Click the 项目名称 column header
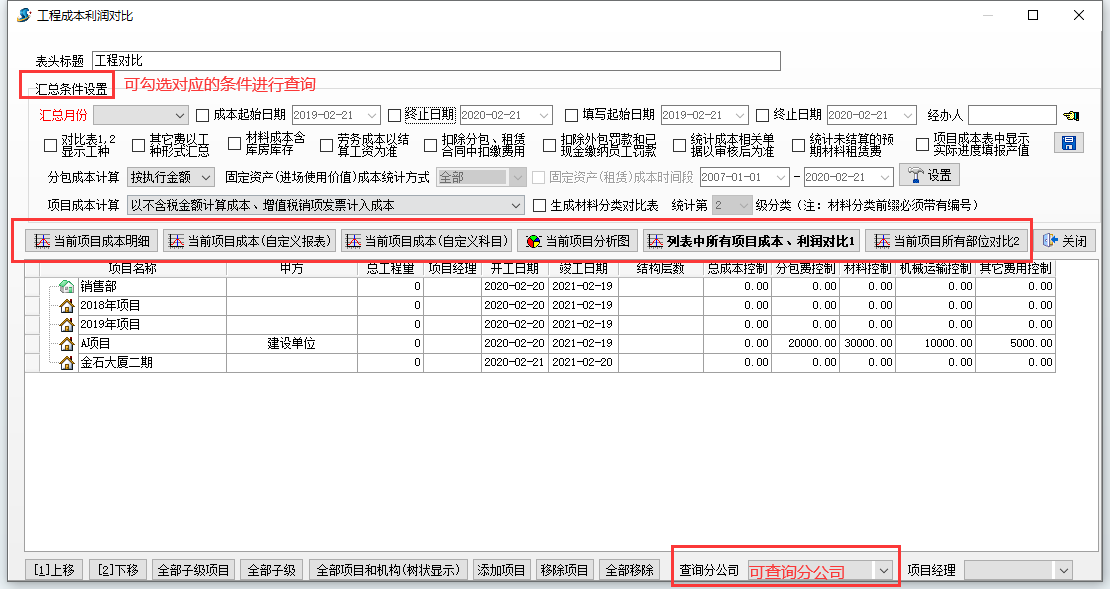1110x589 pixels. pos(133,269)
